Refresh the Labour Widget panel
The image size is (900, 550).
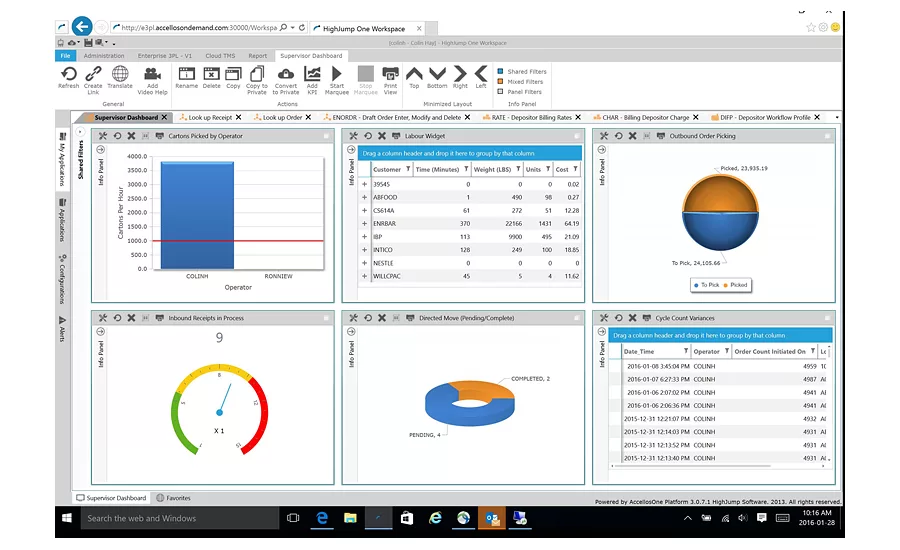pyautogui.click(x=368, y=136)
